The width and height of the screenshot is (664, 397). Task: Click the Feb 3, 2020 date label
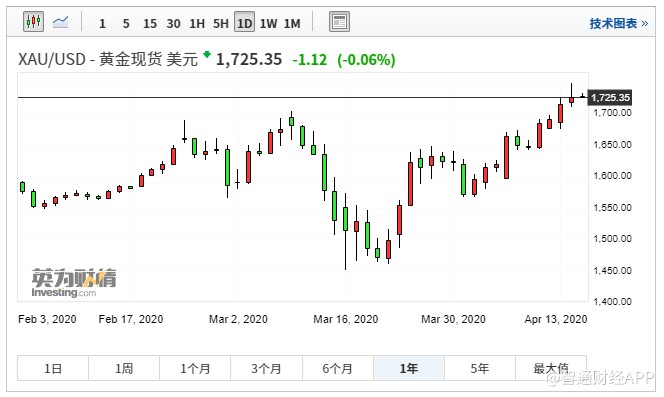click(x=47, y=319)
